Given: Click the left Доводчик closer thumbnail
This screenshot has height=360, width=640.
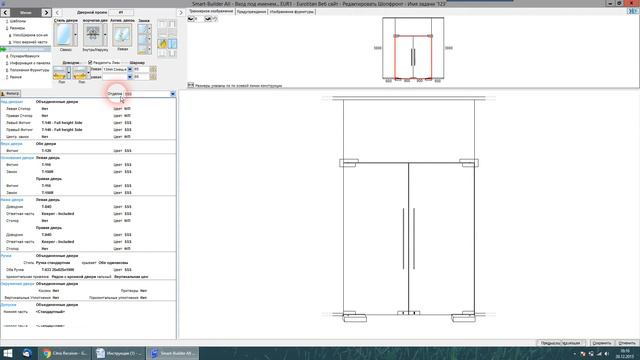Looking at the screenshot, I should click(60, 73).
